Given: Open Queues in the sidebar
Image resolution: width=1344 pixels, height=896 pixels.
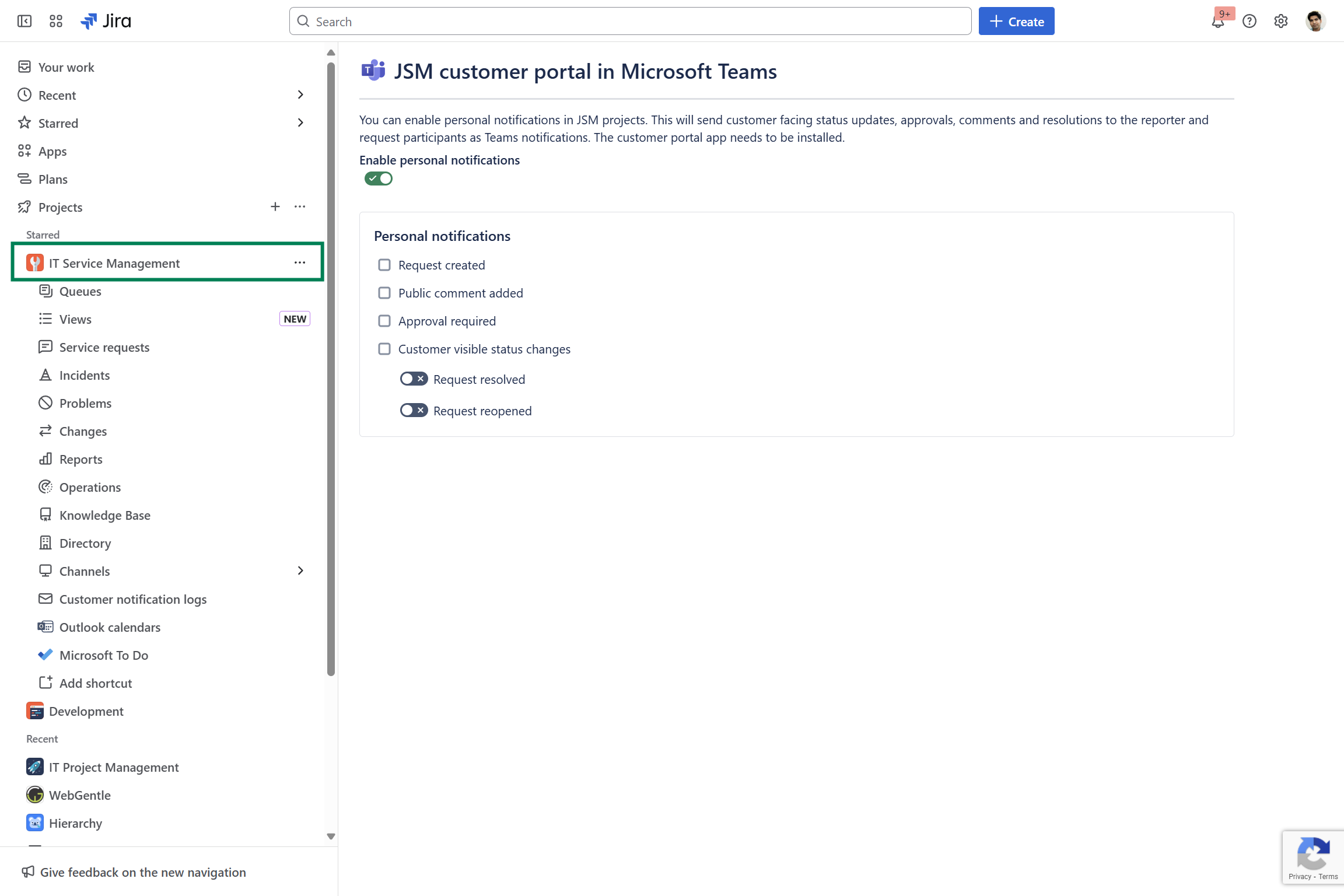Looking at the screenshot, I should coord(80,291).
